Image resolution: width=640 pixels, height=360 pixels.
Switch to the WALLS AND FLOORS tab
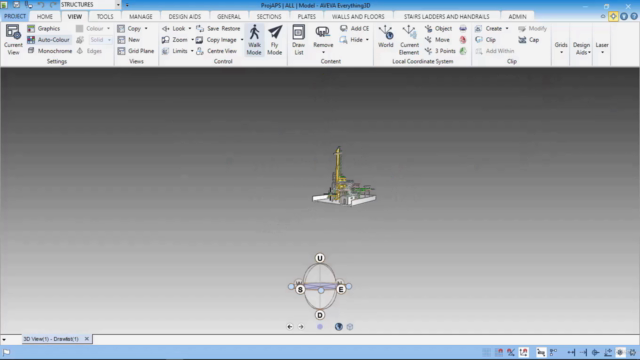(x=358, y=16)
